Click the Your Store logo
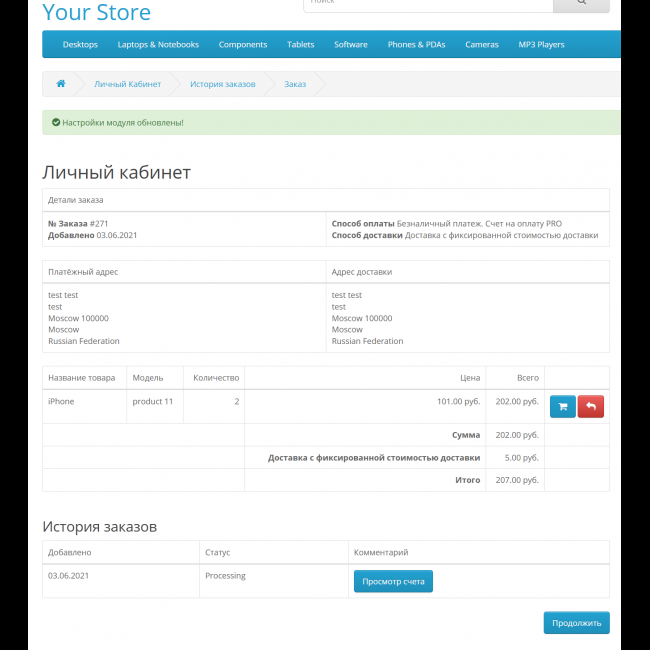The image size is (650, 650). (97, 13)
